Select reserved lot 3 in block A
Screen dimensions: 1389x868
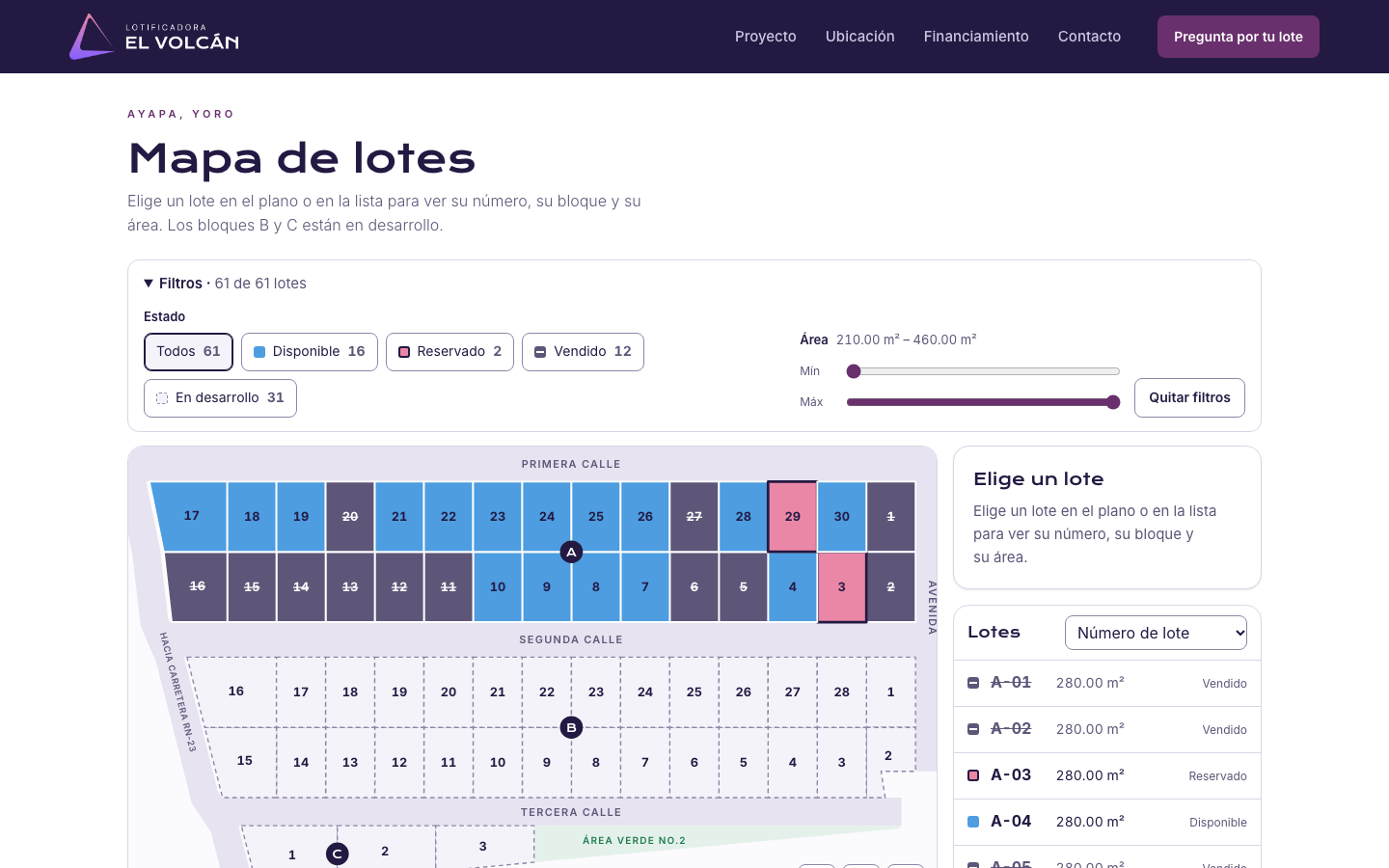(x=841, y=586)
